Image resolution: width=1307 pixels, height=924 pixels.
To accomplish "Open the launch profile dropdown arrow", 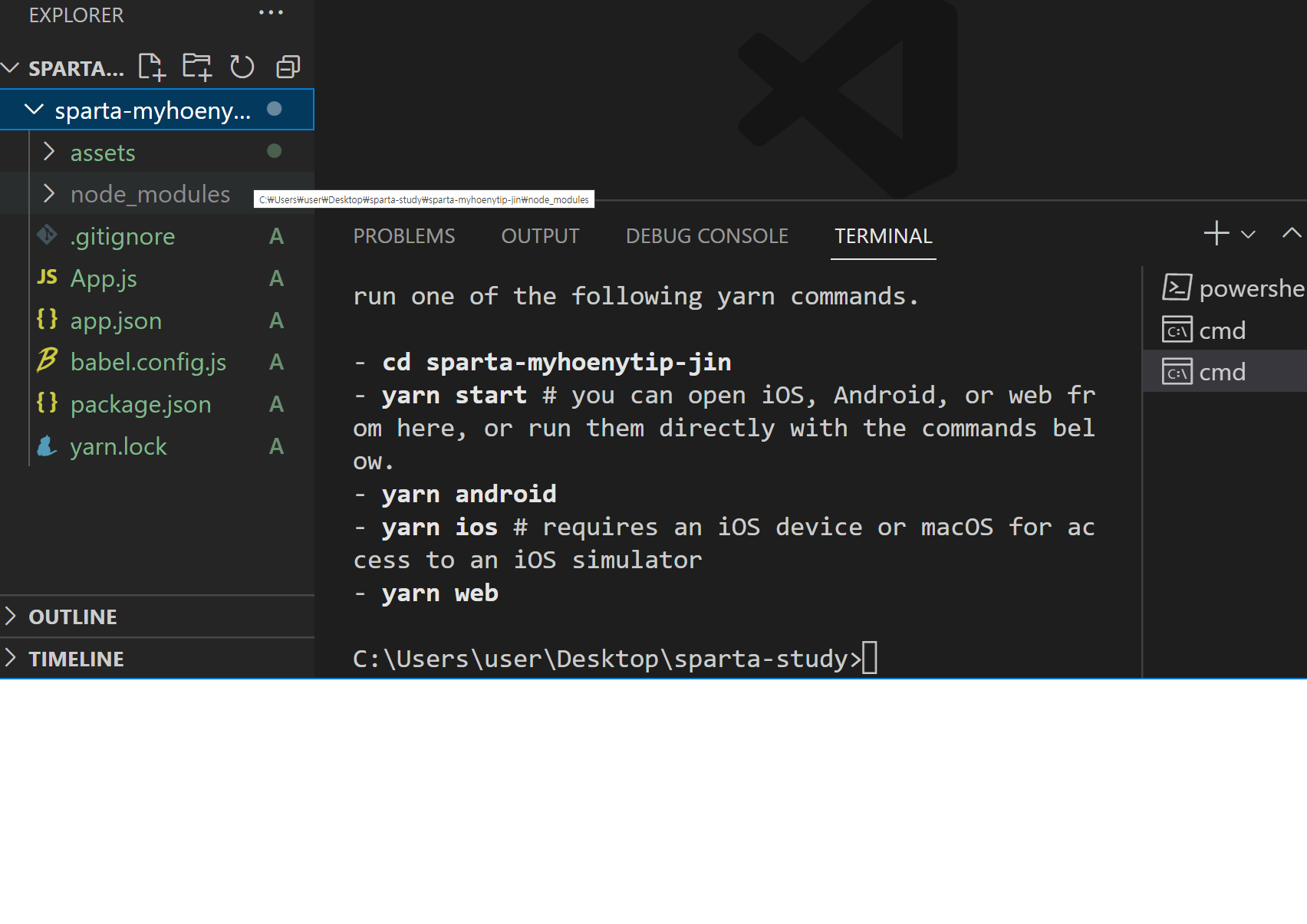I will [x=1249, y=235].
